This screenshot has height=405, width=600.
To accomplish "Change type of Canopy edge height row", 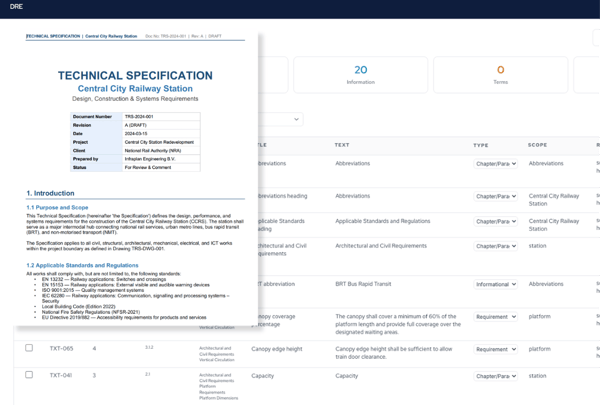I will tap(495, 349).
